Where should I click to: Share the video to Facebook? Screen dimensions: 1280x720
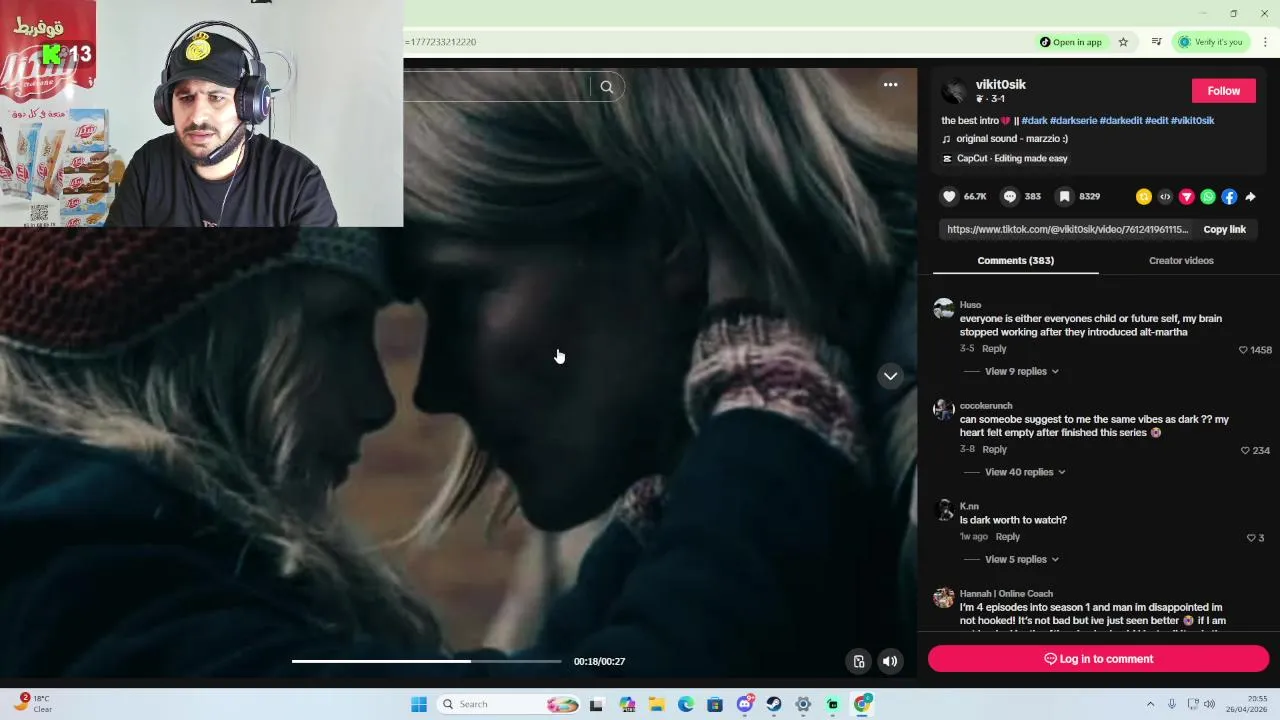pyautogui.click(x=1229, y=197)
